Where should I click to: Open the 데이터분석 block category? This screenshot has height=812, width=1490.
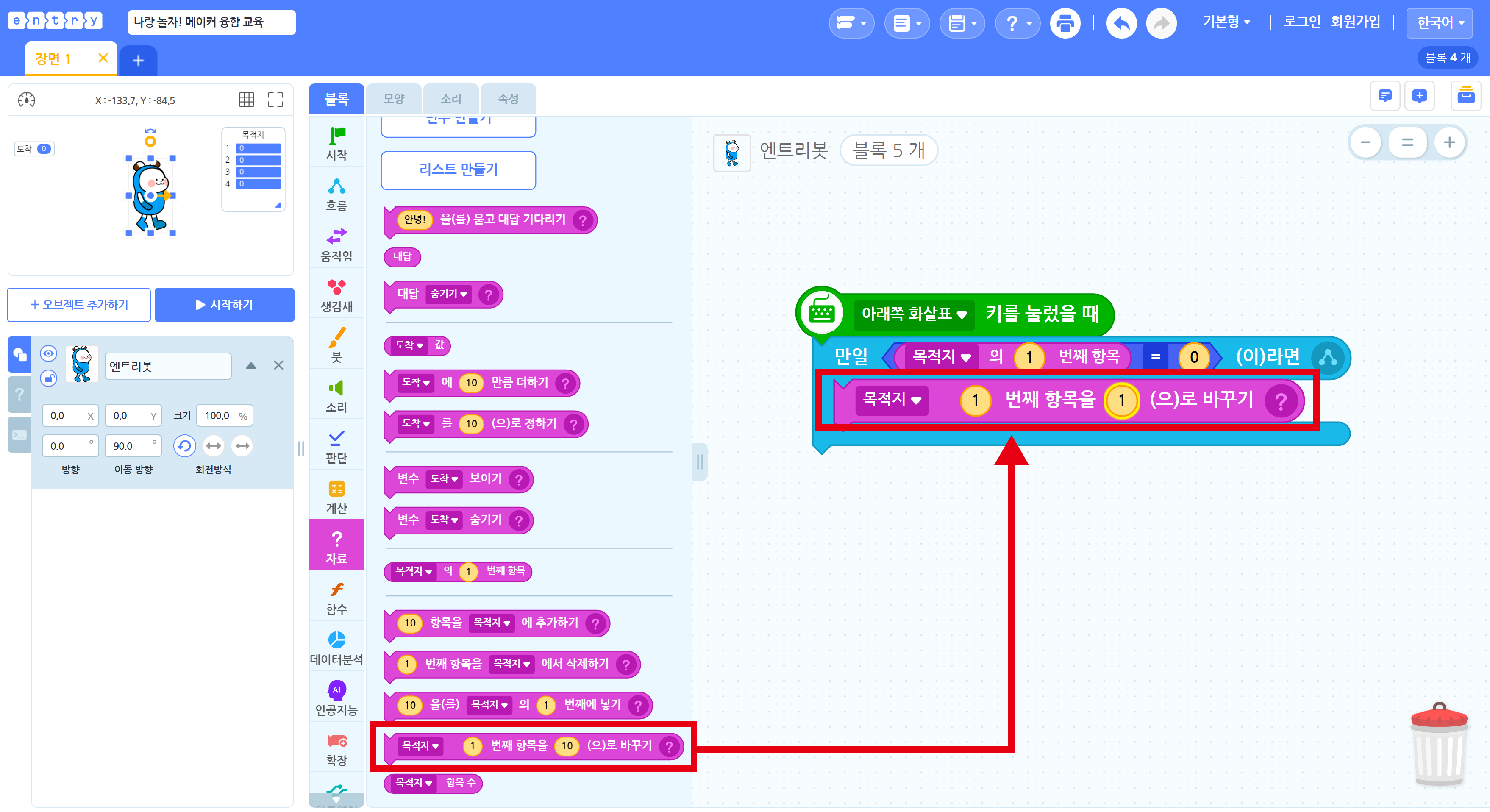336,648
